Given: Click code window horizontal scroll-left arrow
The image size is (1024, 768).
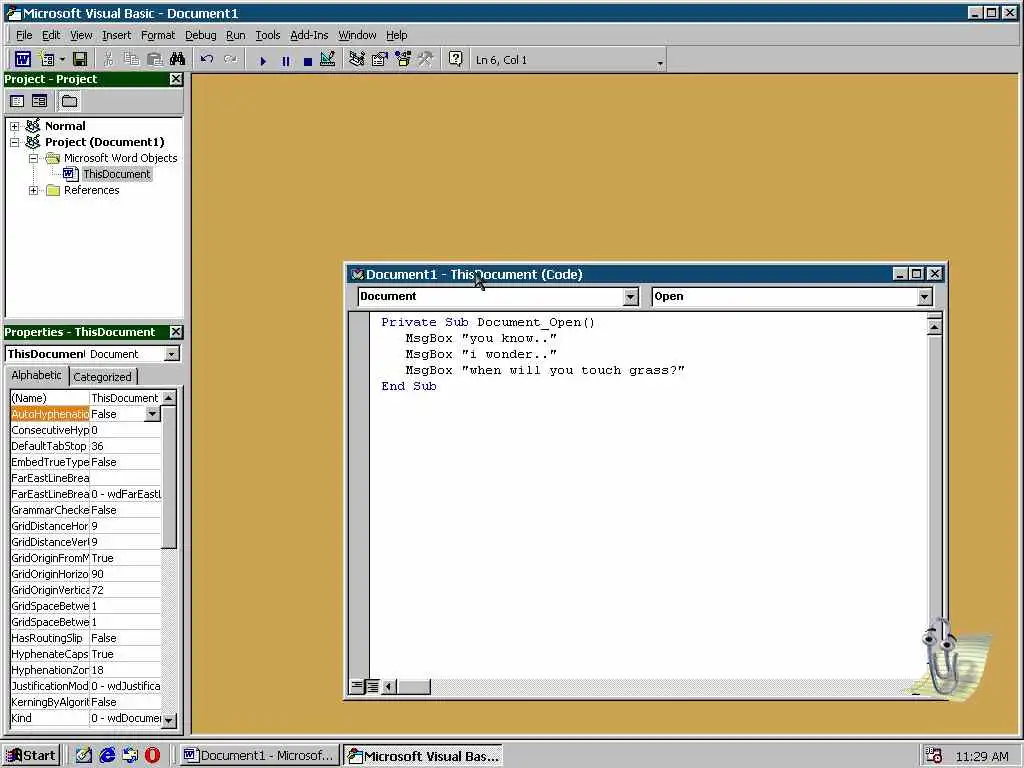Looking at the screenshot, I should pos(390,686).
